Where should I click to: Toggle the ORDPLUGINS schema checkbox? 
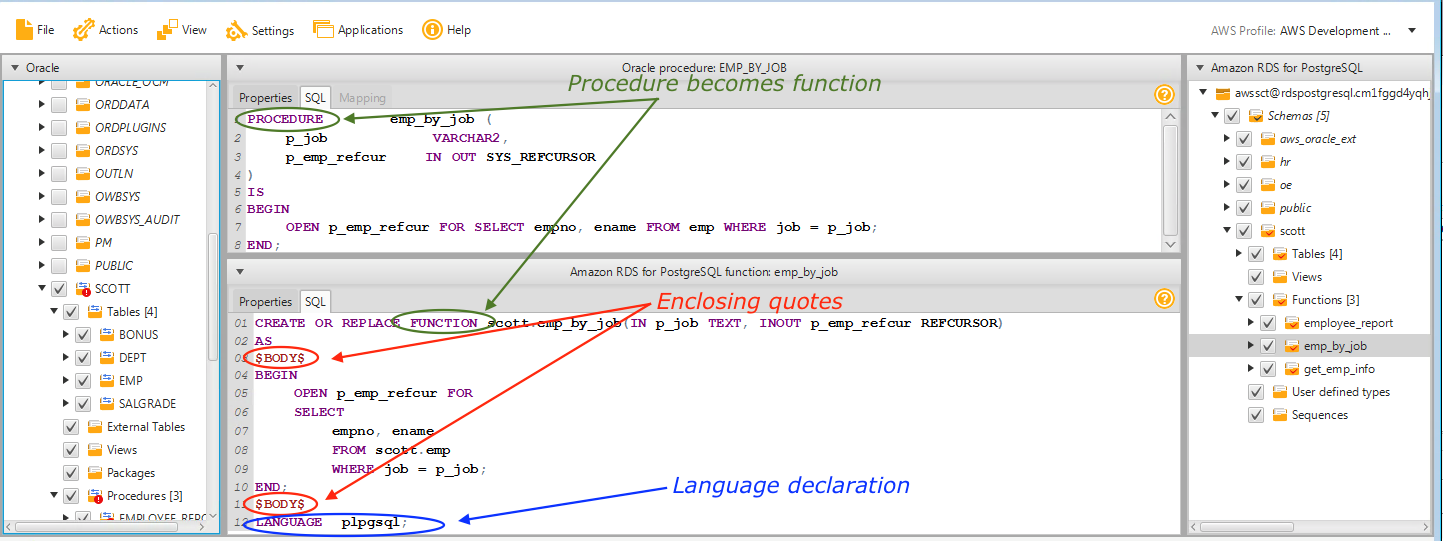tap(59, 128)
